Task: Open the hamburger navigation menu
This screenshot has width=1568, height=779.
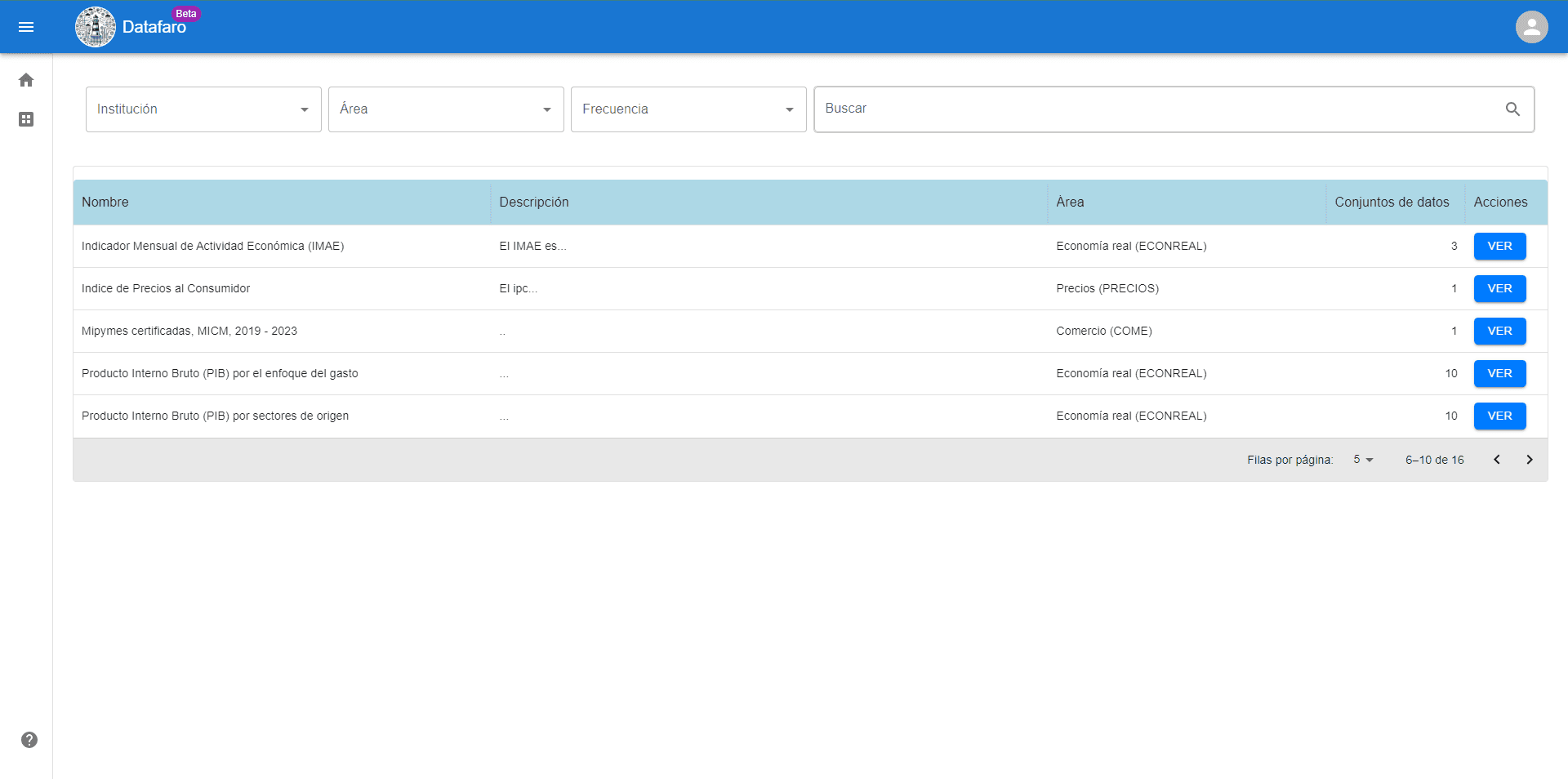Action: pos(26,27)
